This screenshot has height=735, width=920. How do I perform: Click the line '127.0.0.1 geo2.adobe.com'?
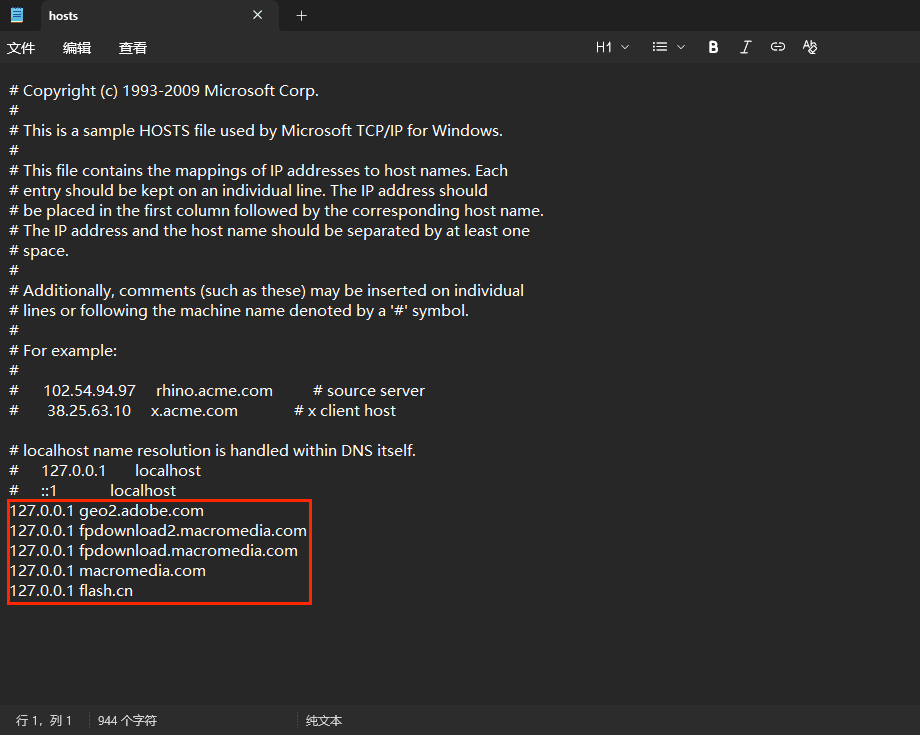coord(107,511)
